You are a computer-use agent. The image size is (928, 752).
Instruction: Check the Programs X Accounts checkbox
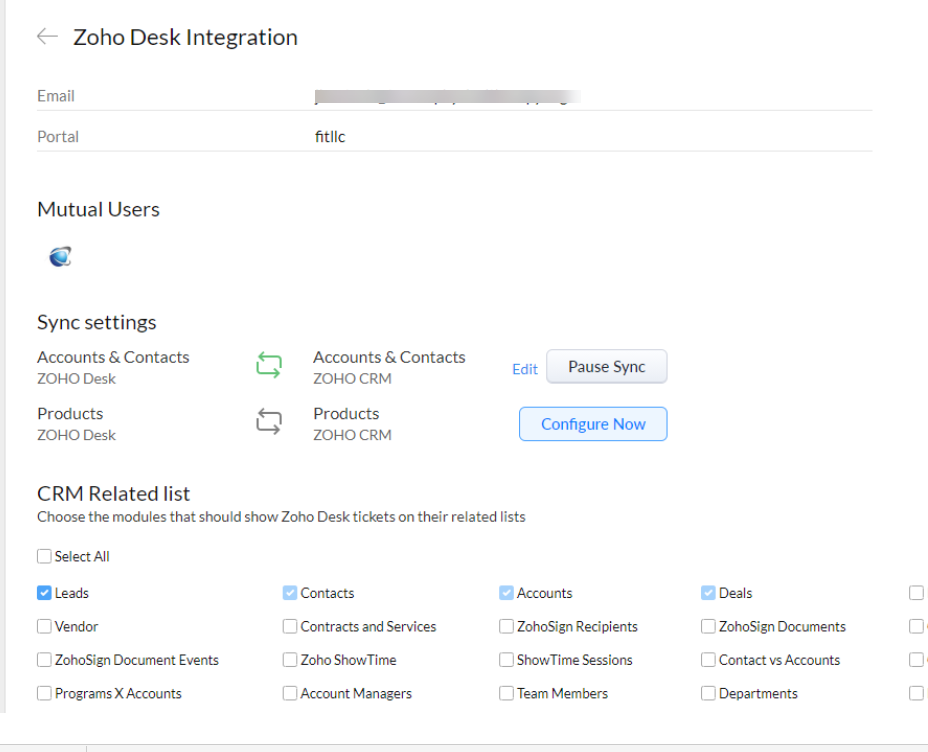coord(44,693)
